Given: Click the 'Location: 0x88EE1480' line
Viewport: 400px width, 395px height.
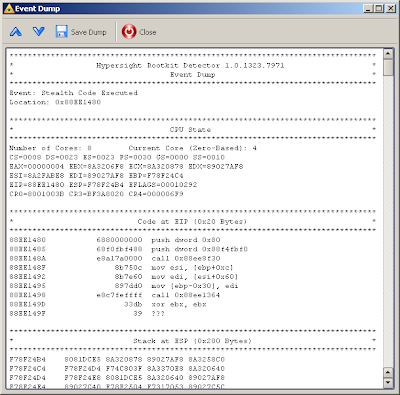Looking at the screenshot, I should click(55, 102).
